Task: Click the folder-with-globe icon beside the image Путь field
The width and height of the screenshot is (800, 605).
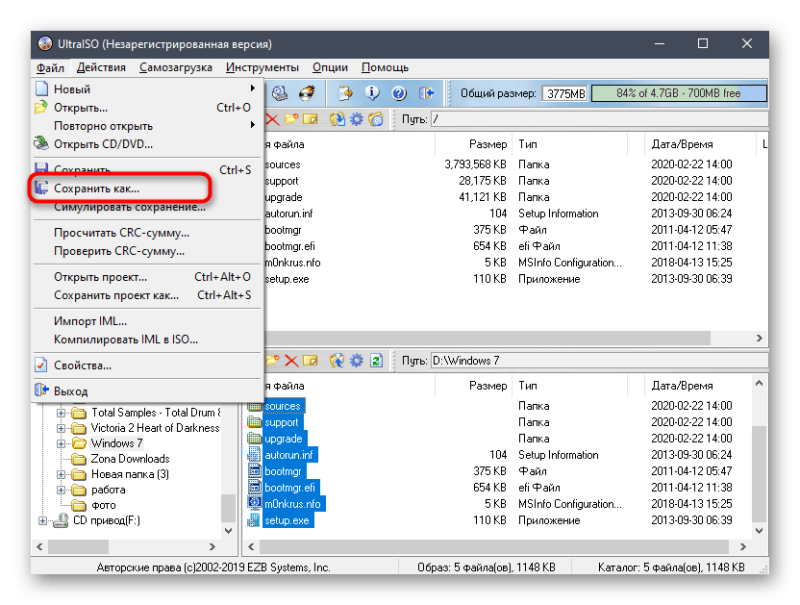Action: 376,119
